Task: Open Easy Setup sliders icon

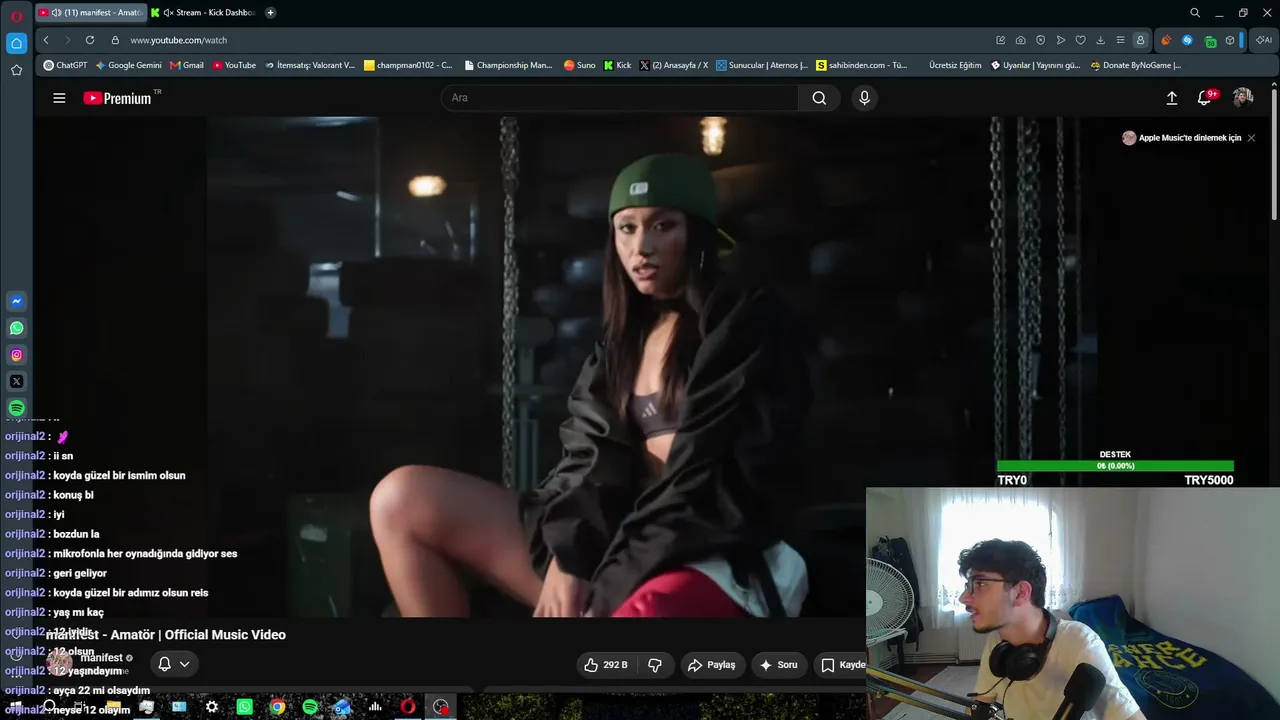Action: (x=1120, y=40)
